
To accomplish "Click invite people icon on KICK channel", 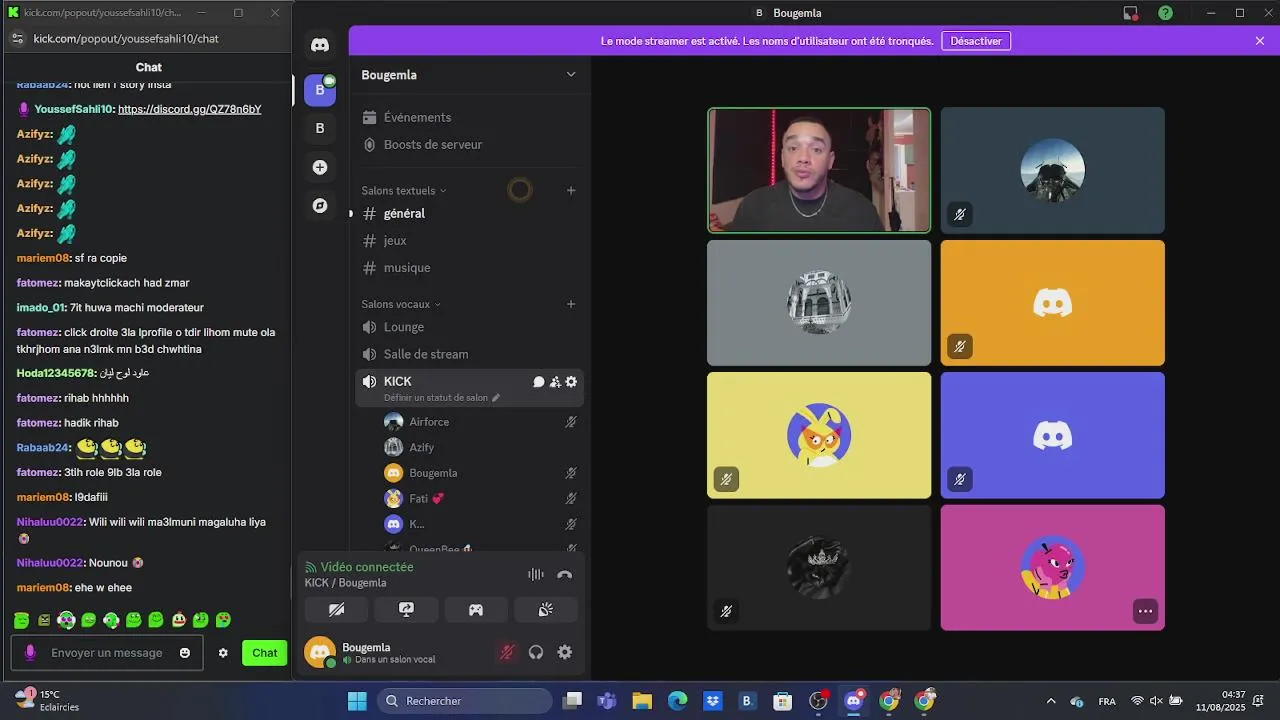I will [555, 381].
